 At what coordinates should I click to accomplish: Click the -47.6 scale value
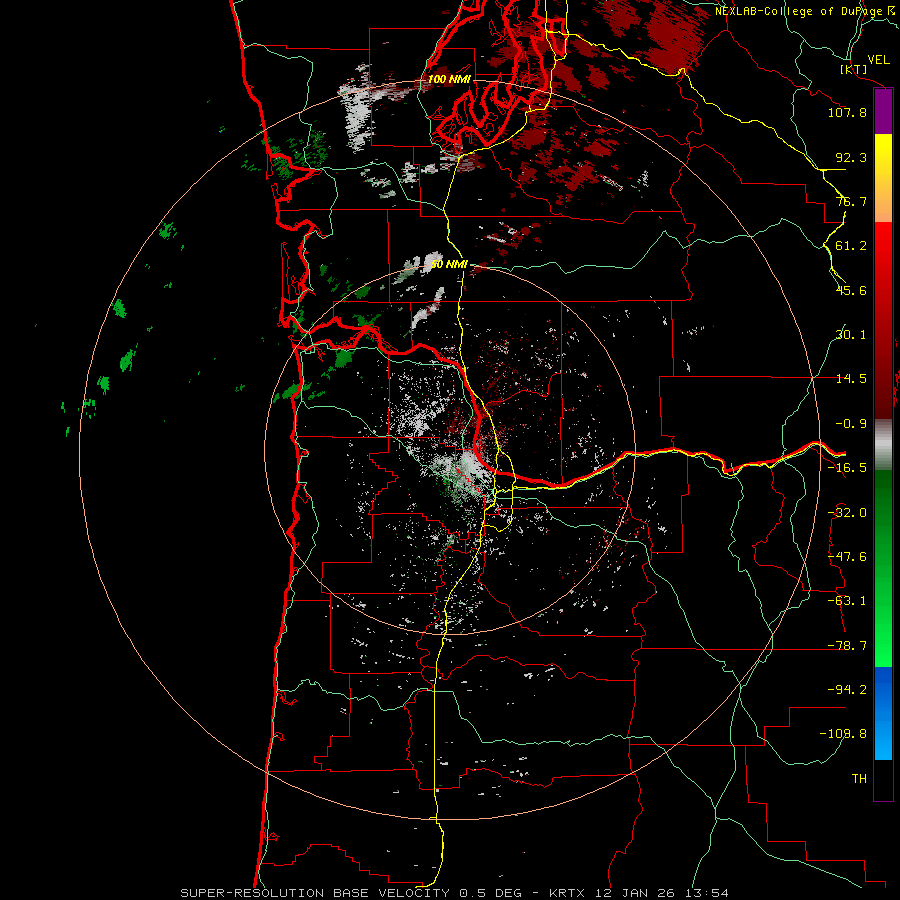[847, 557]
